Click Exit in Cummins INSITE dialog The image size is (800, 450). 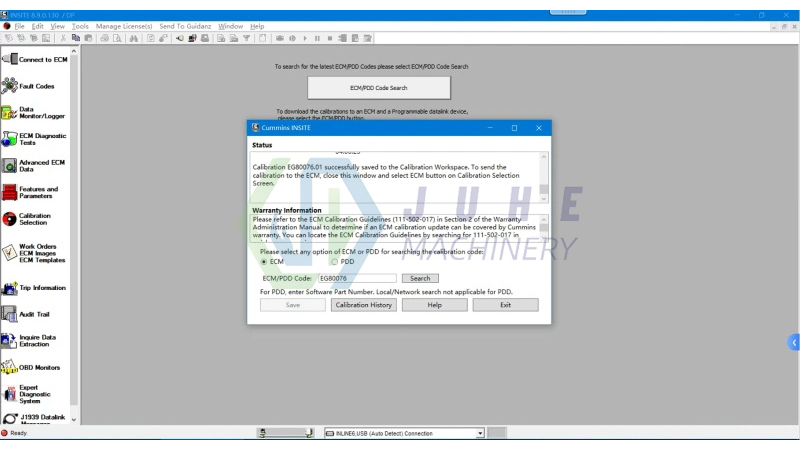505,305
